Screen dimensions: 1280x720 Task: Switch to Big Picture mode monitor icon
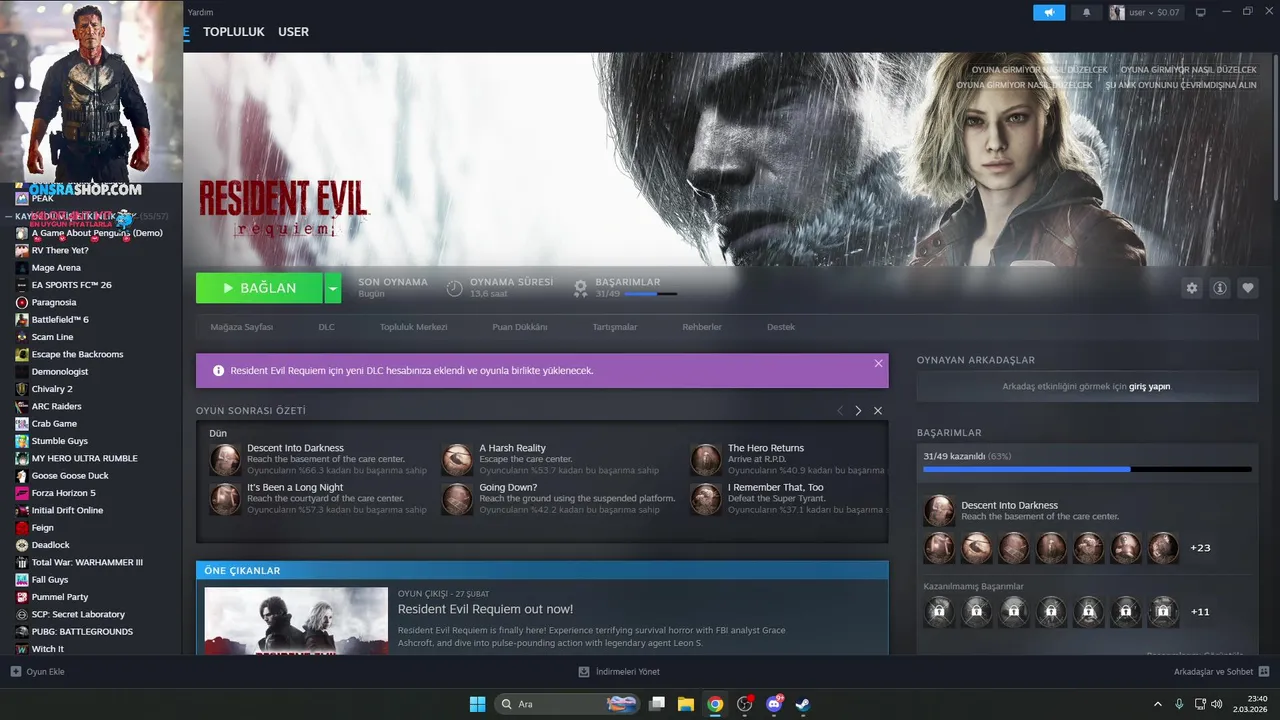point(1201,13)
